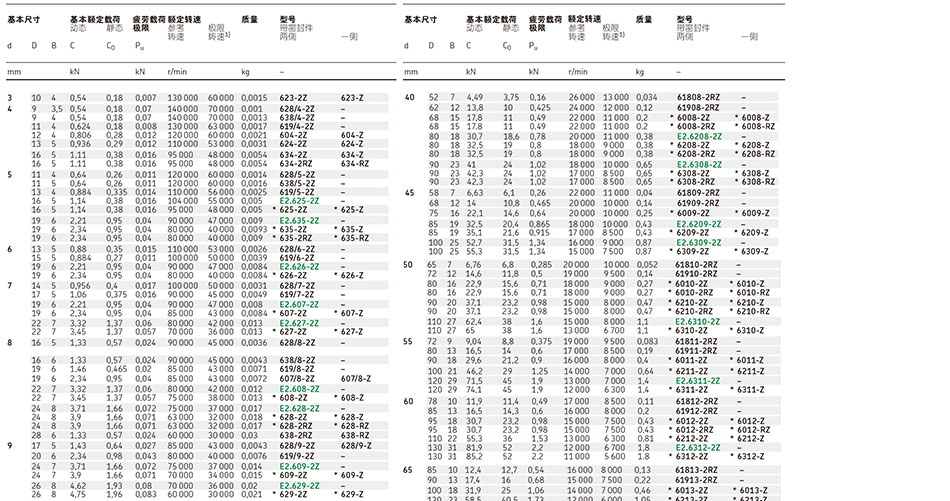Click right table's 质量 column header

644,19
